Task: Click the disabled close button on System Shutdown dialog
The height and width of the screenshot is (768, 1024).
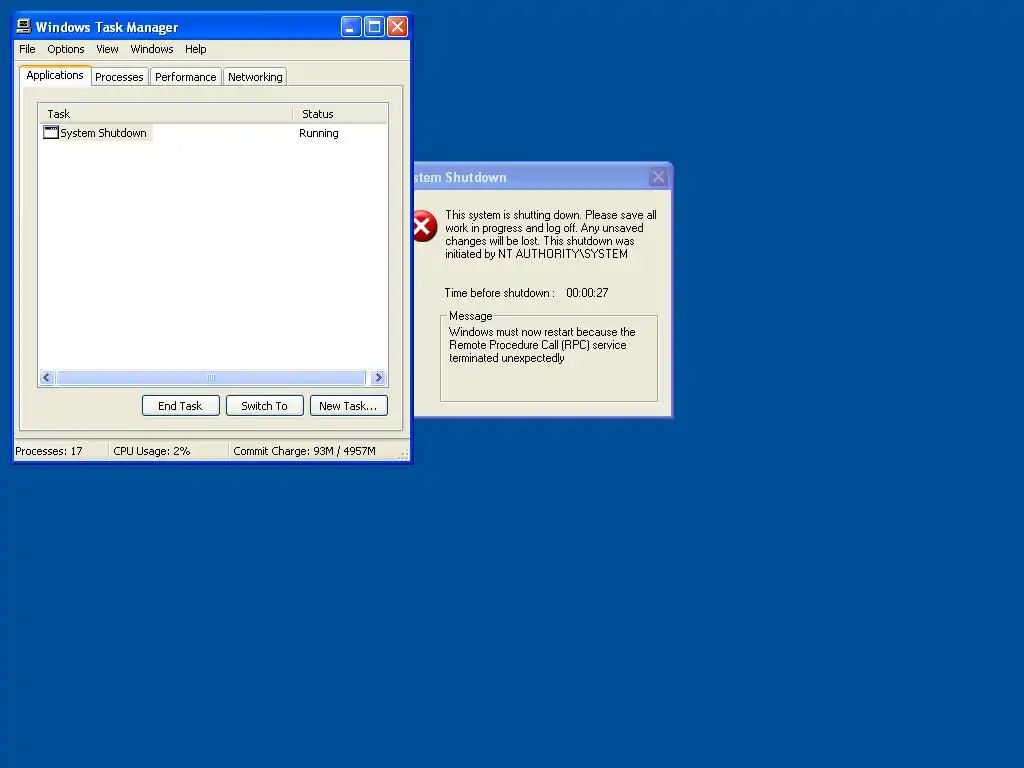Action: [658, 176]
